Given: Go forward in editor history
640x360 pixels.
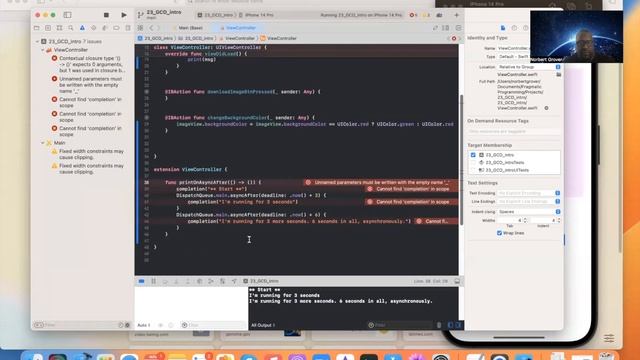Looking at the screenshot, I should tap(159, 28).
